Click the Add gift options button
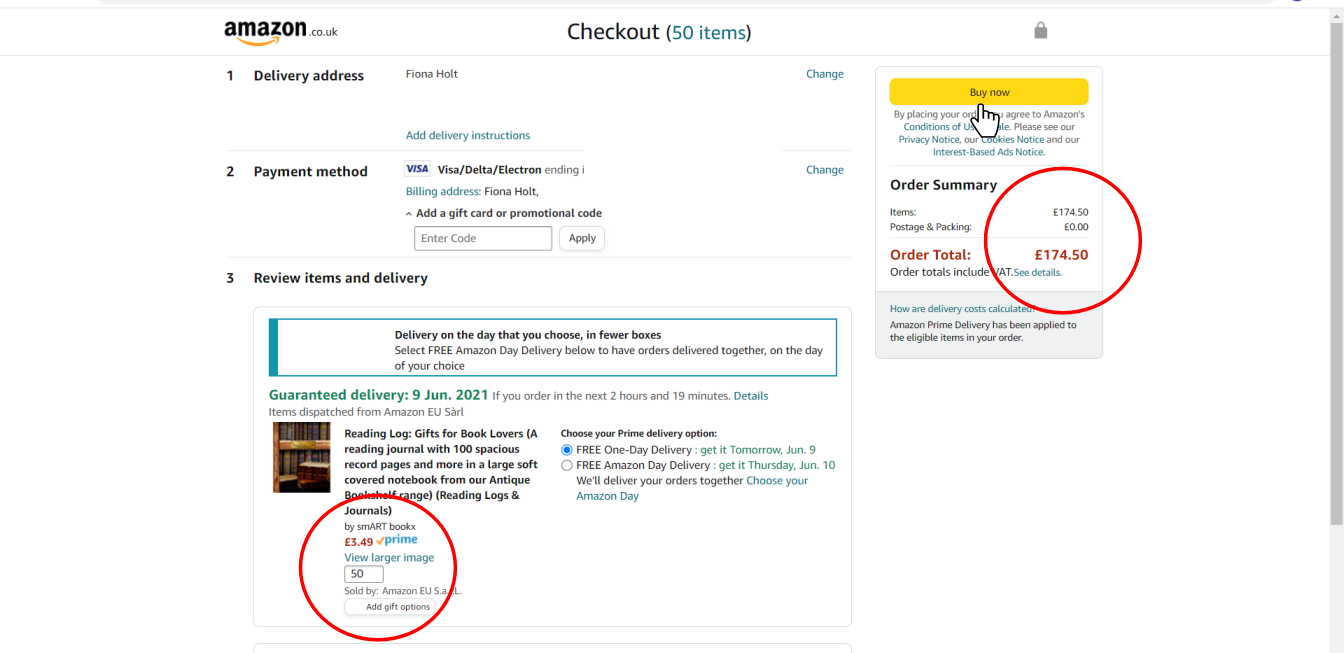Screen dimensions: 1344x653 pos(390,607)
